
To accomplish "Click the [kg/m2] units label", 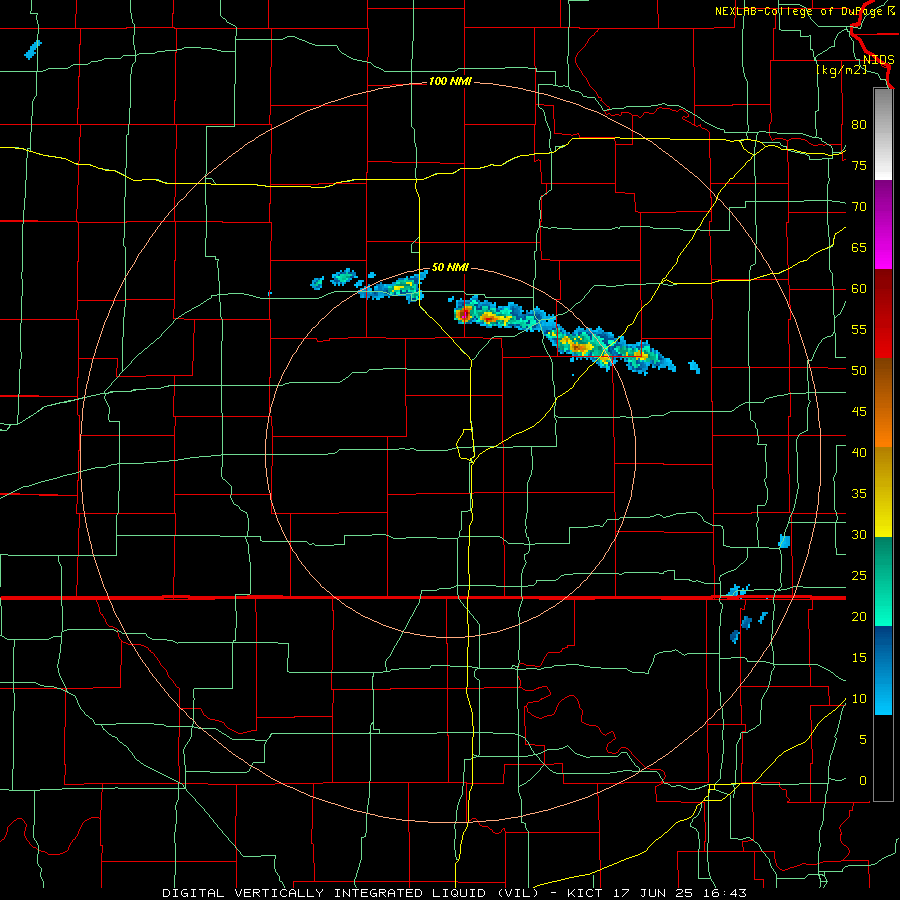I will pos(841,70).
